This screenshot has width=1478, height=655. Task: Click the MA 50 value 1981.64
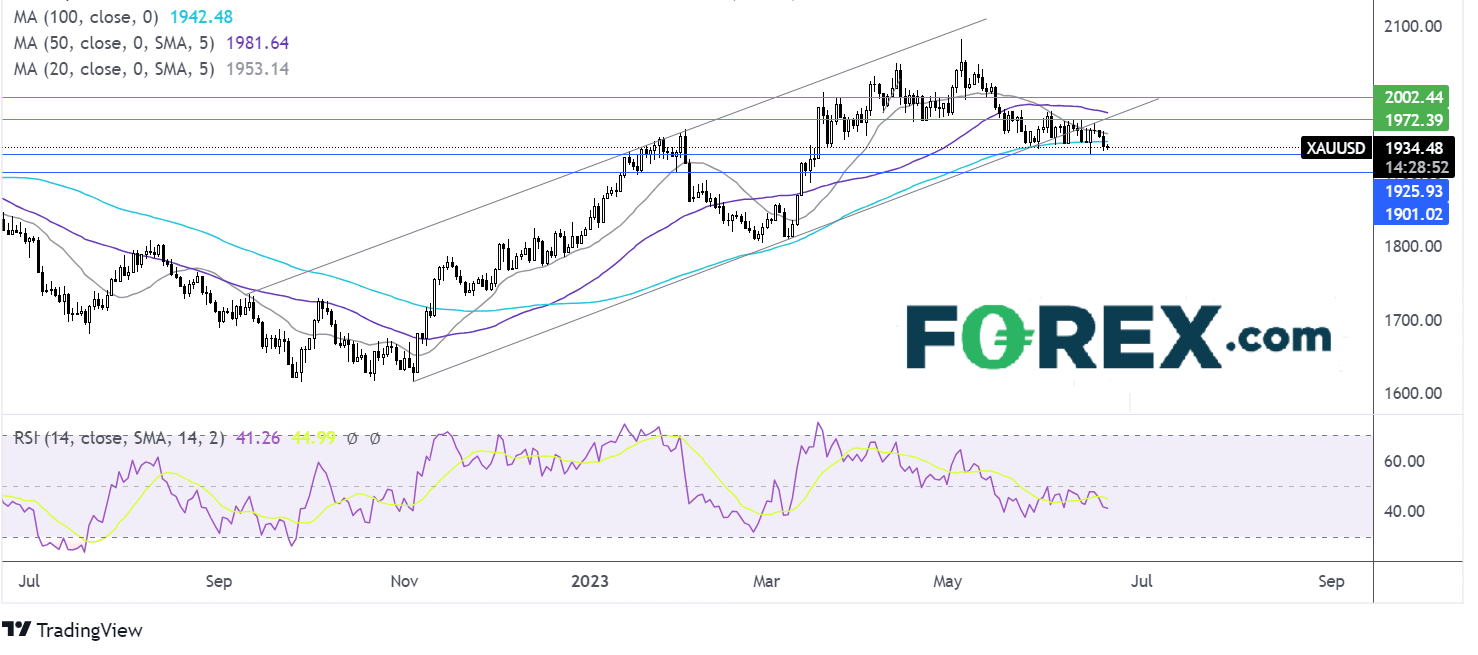click(x=258, y=44)
